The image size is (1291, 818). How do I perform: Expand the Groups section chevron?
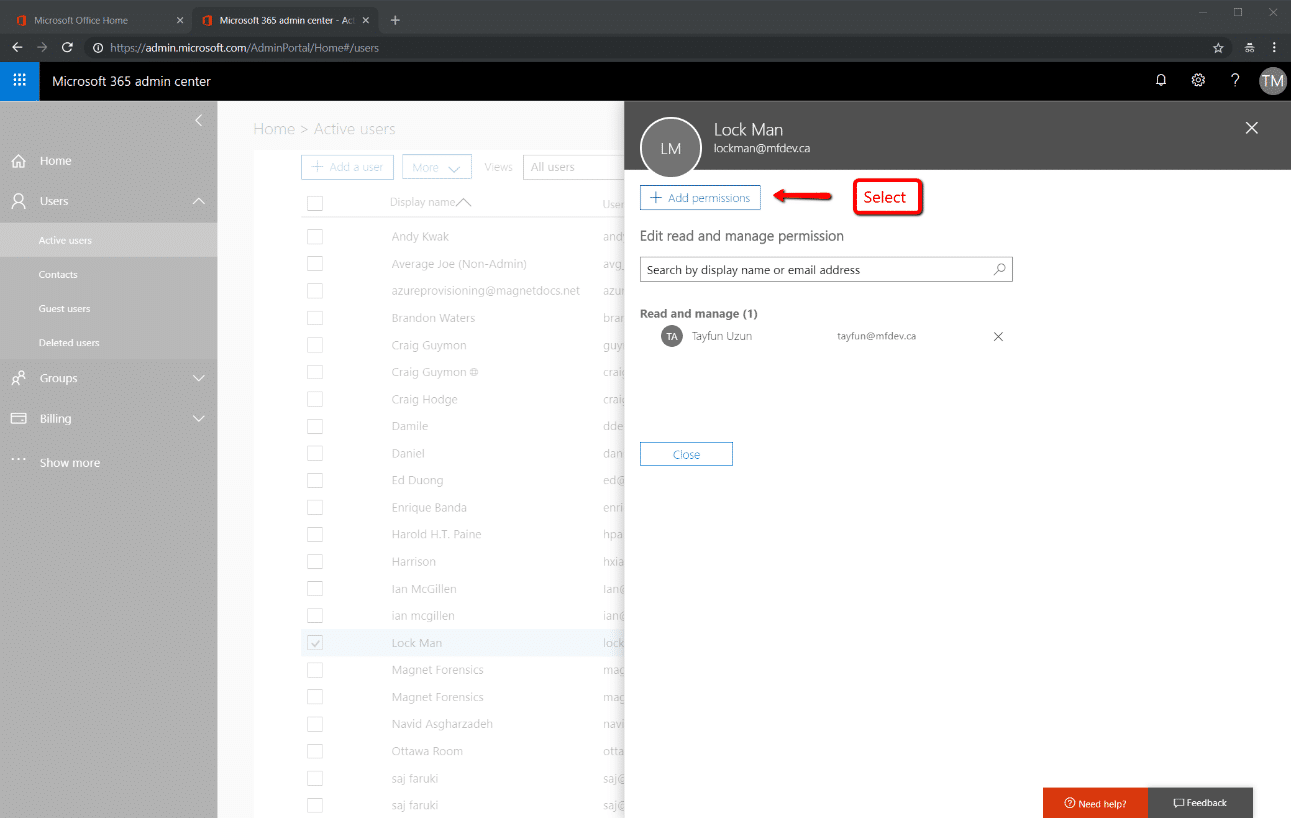[198, 378]
